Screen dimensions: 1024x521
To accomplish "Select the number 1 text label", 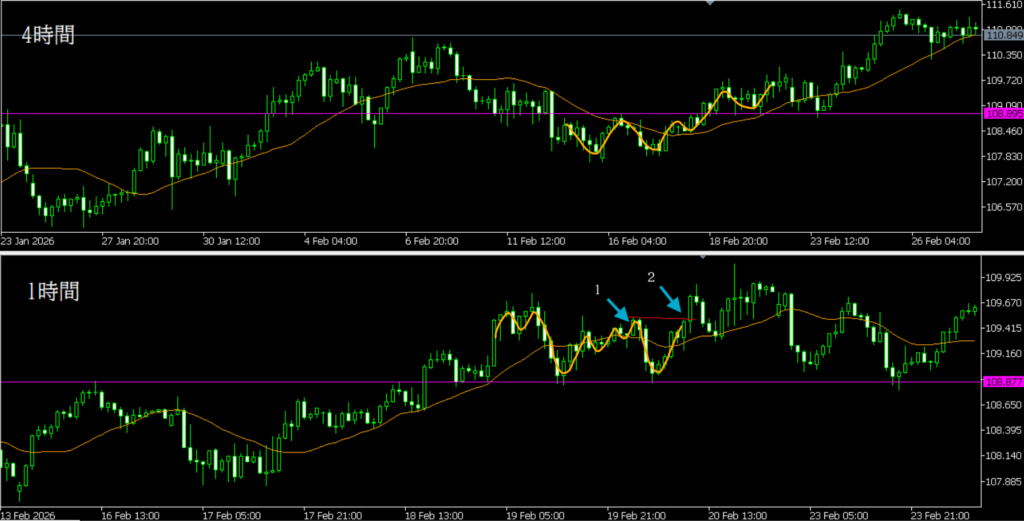I will [x=598, y=289].
